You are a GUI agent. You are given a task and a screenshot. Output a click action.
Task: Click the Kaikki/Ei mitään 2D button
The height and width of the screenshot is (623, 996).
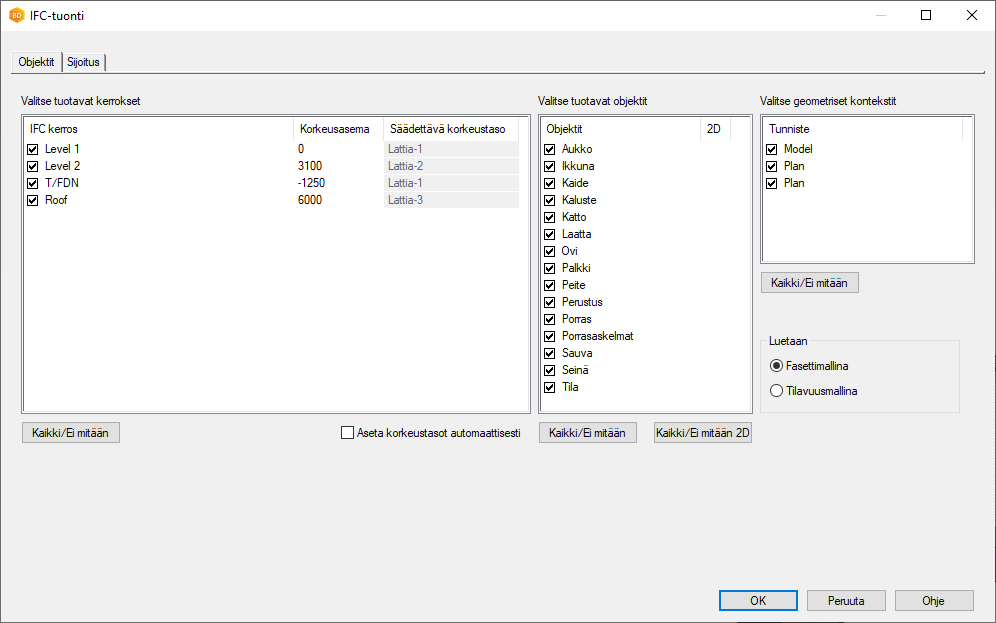click(x=702, y=433)
